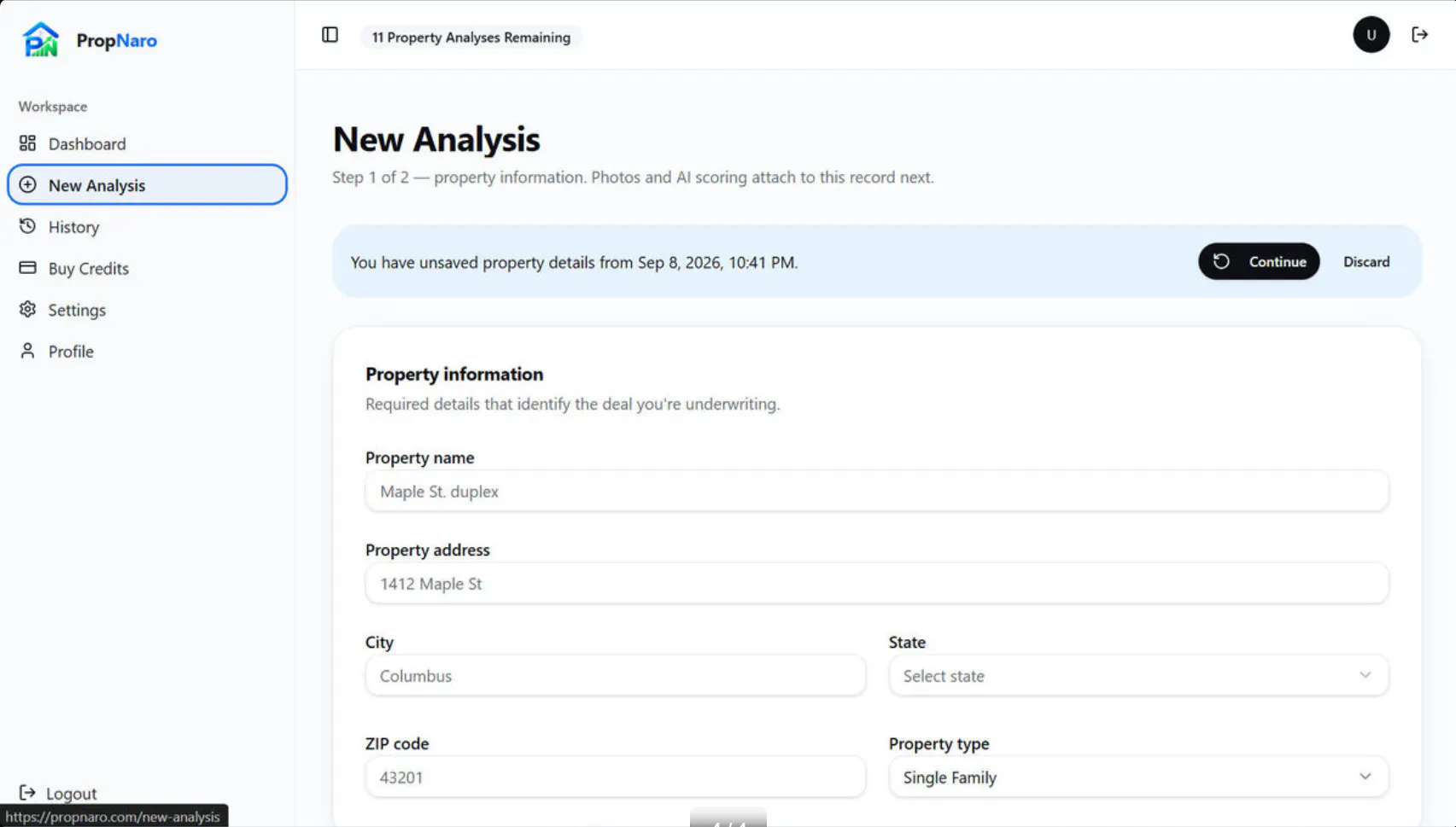Discard the unsaved draft

tap(1366, 261)
